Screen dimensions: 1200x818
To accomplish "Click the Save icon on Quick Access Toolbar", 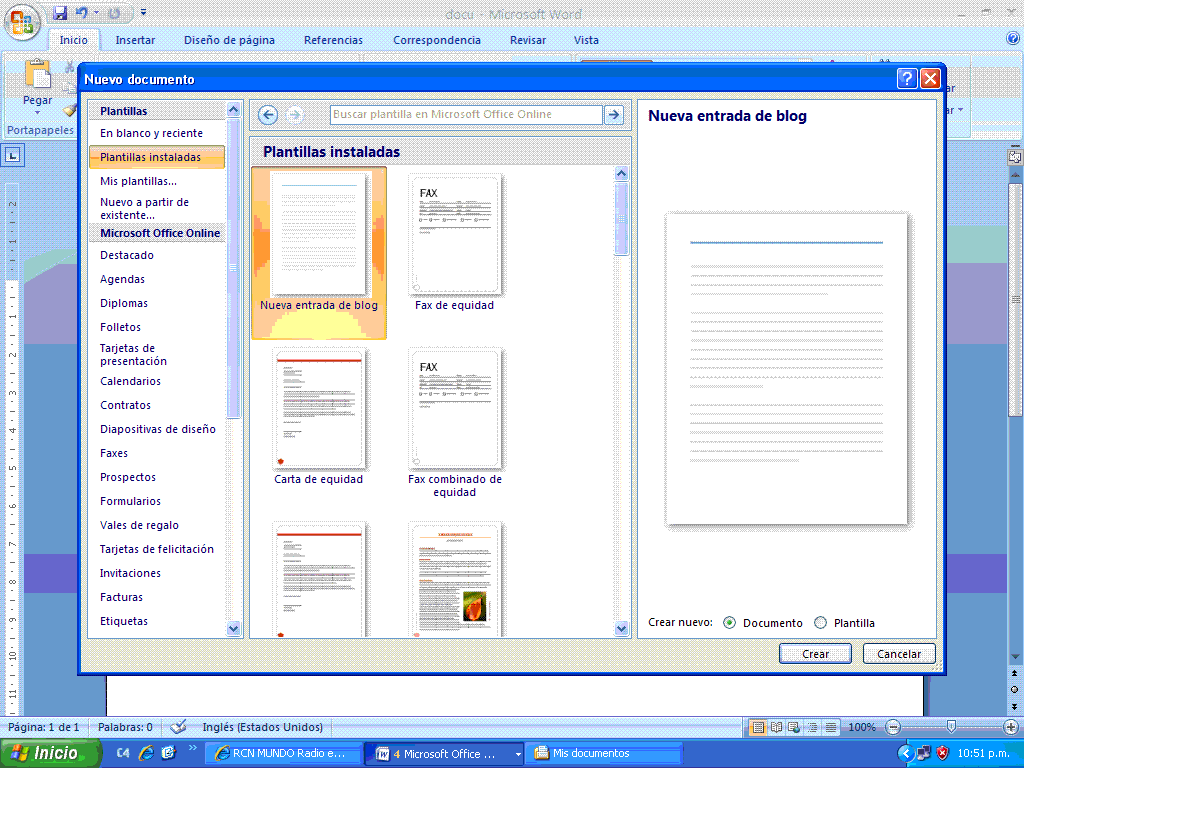I will (60, 13).
